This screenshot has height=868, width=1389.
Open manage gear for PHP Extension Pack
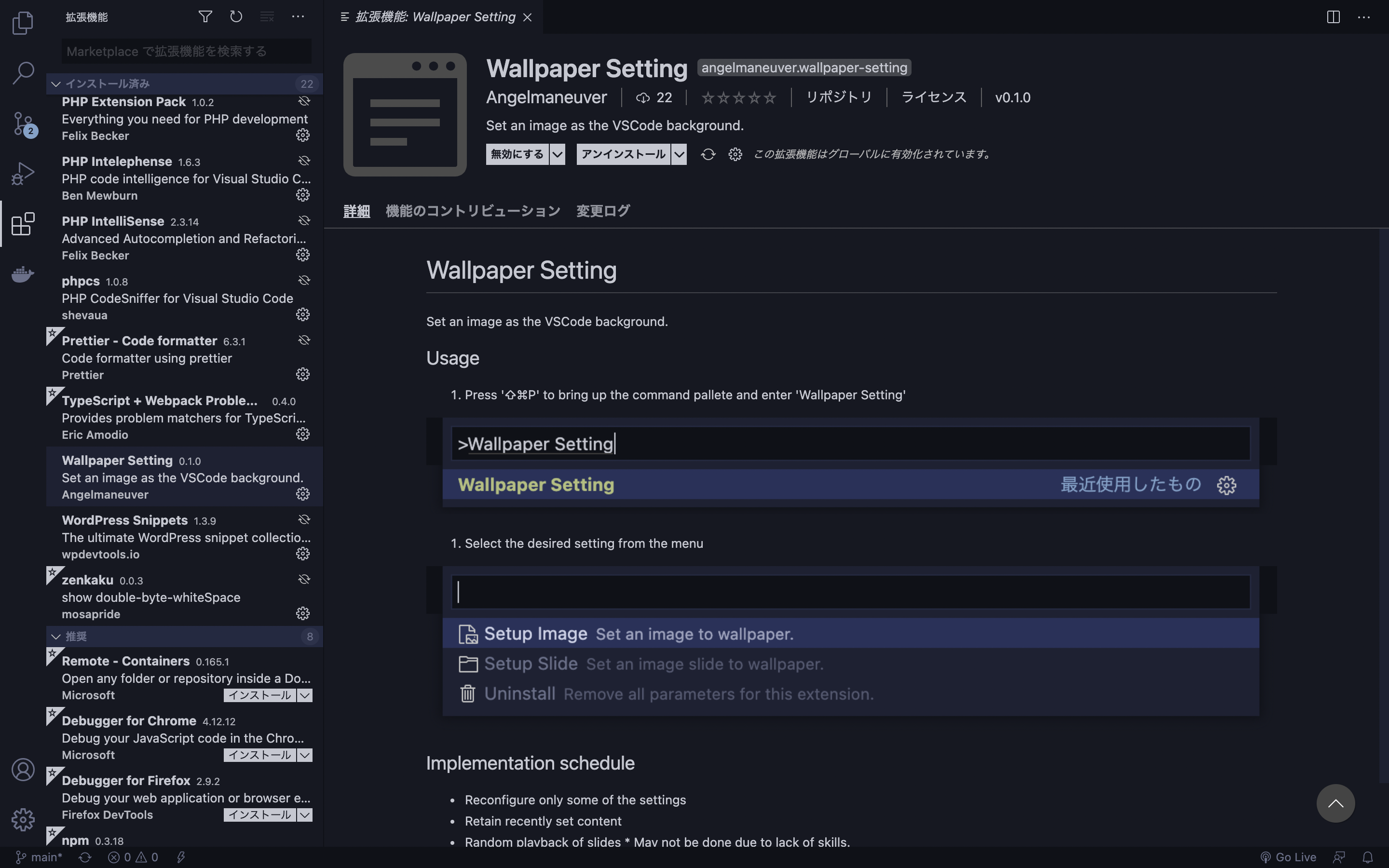[x=302, y=135]
